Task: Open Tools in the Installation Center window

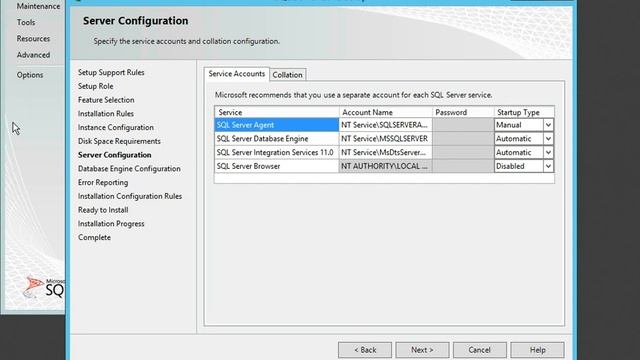Action: [26, 22]
